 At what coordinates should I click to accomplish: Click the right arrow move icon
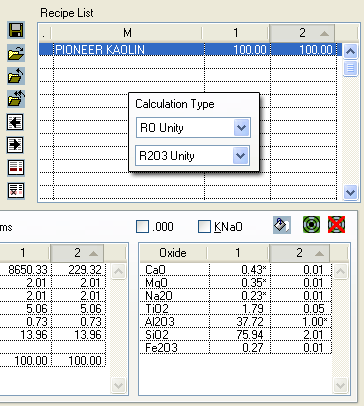(x=15, y=145)
